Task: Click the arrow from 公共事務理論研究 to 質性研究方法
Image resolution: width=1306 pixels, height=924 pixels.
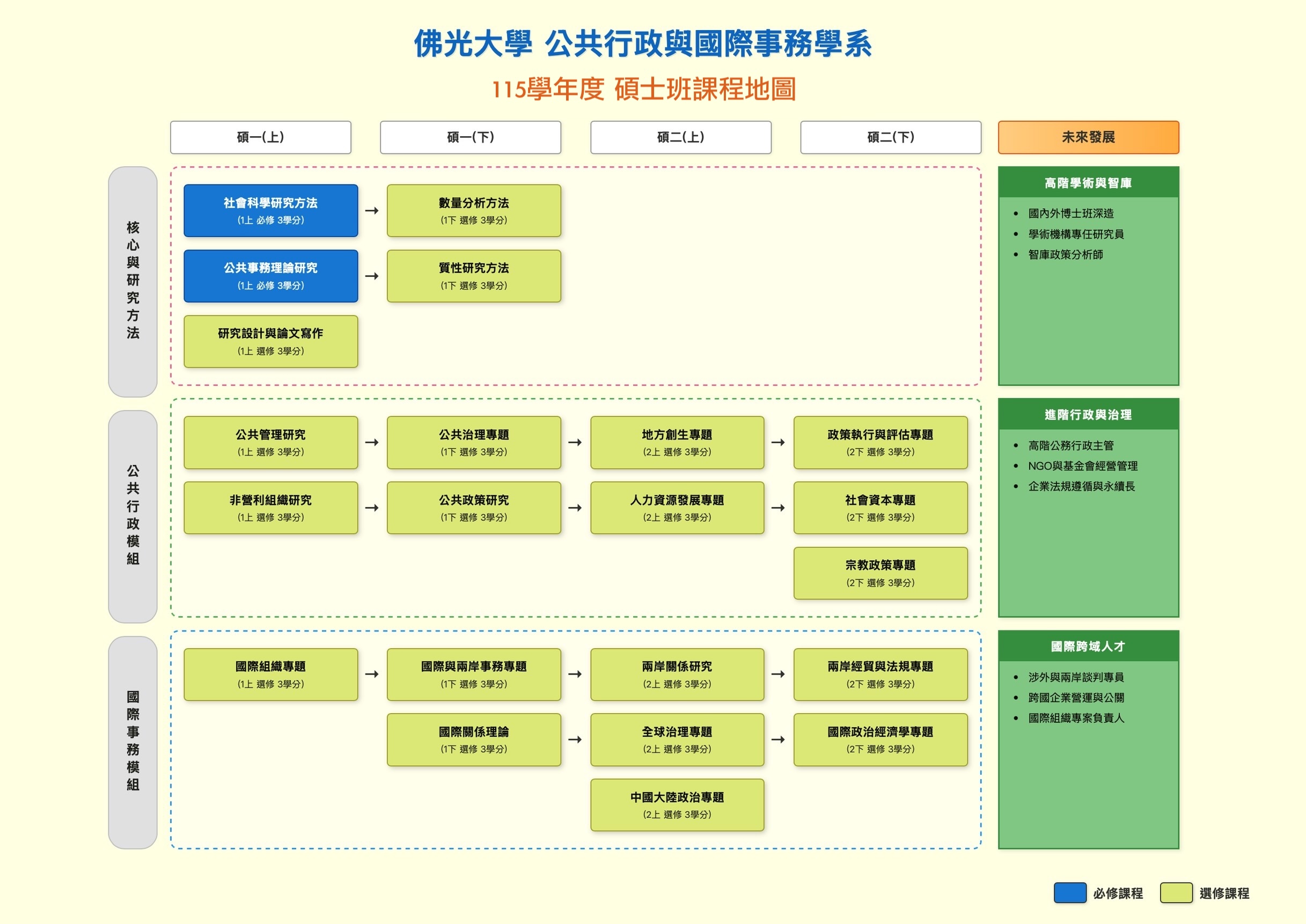Action: coord(372,276)
